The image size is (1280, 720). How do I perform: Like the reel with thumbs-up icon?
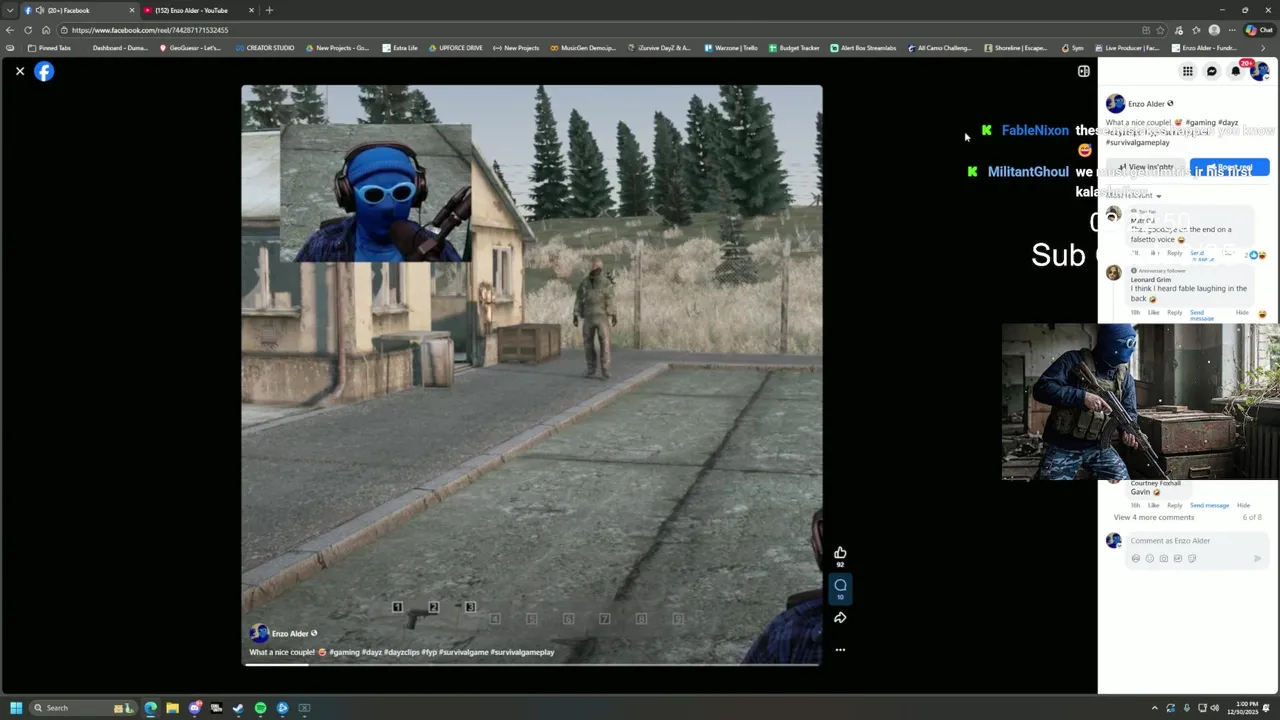pyautogui.click(x=840, y=553)
